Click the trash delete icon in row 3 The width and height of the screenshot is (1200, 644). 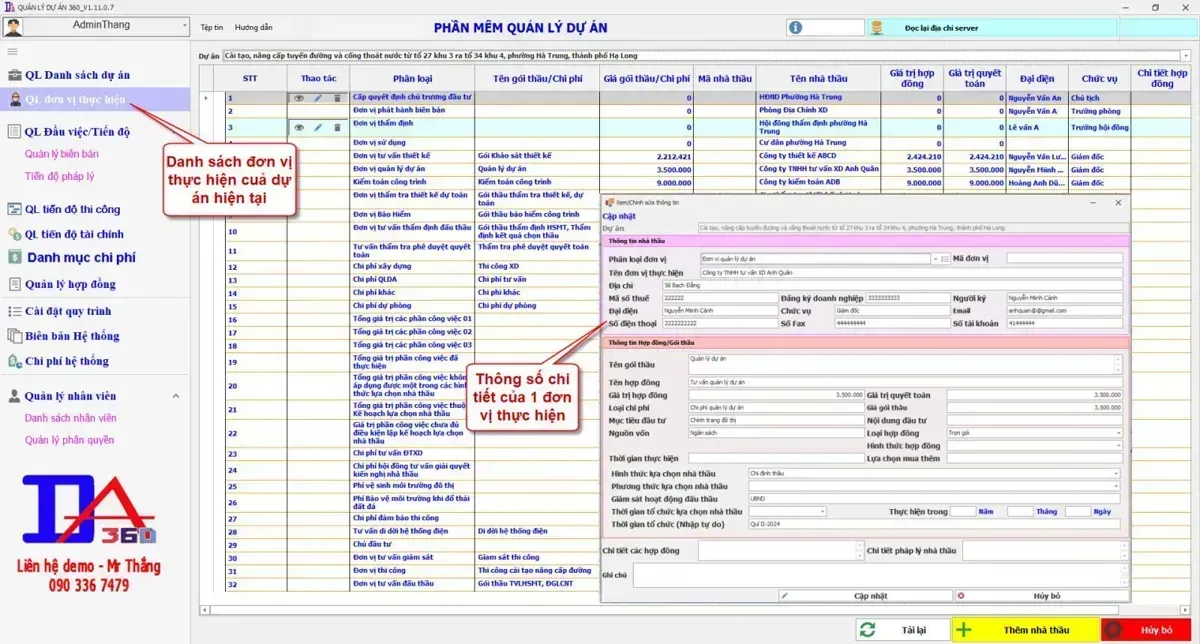tap(337, 127)
